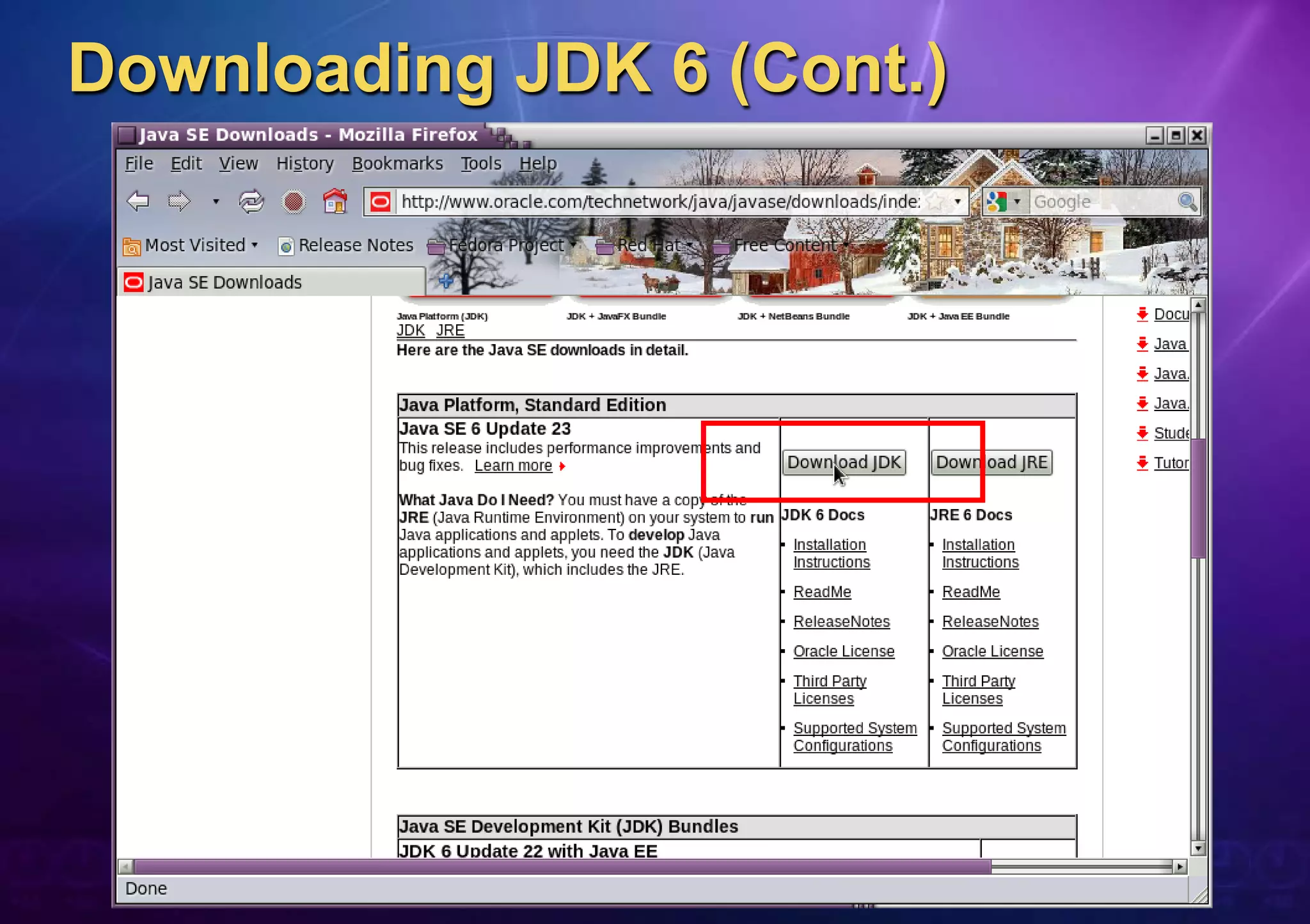
Task: Expand the Fedora Project bookmark folder
Action: [x=502, y=246]
